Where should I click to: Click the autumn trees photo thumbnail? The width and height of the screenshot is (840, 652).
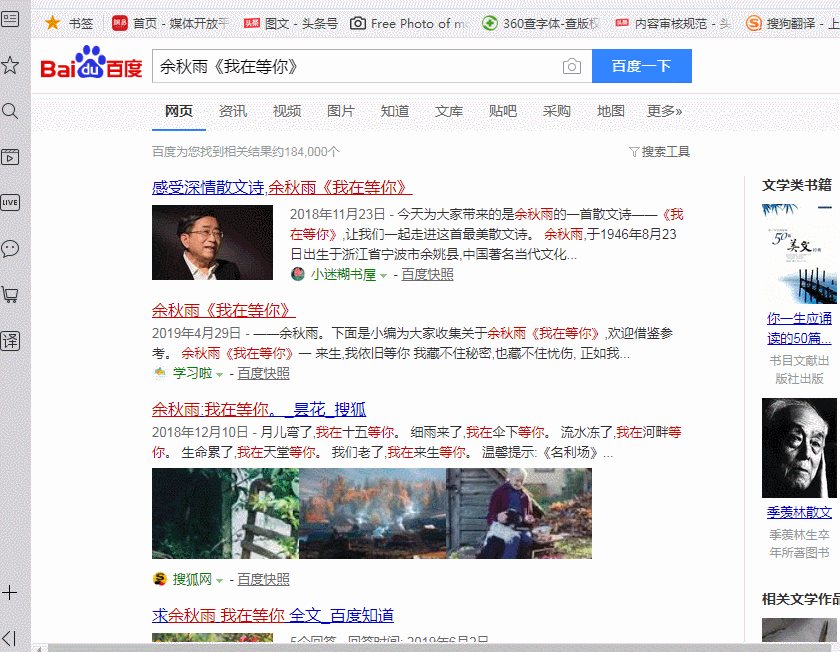[x=372, y=513]
